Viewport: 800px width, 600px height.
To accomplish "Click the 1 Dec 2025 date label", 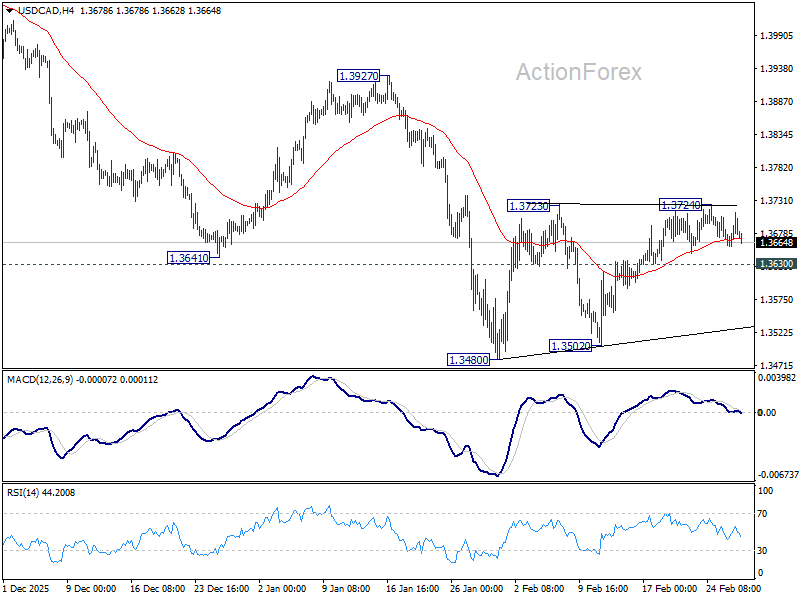I will coord(26,589).
